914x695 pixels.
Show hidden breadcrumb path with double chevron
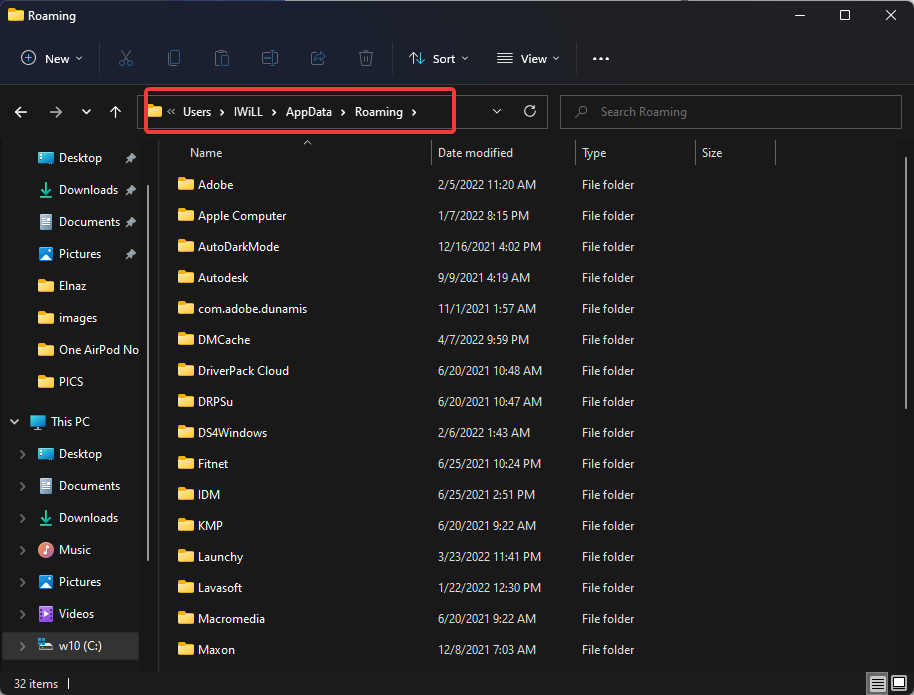point(171,111)
